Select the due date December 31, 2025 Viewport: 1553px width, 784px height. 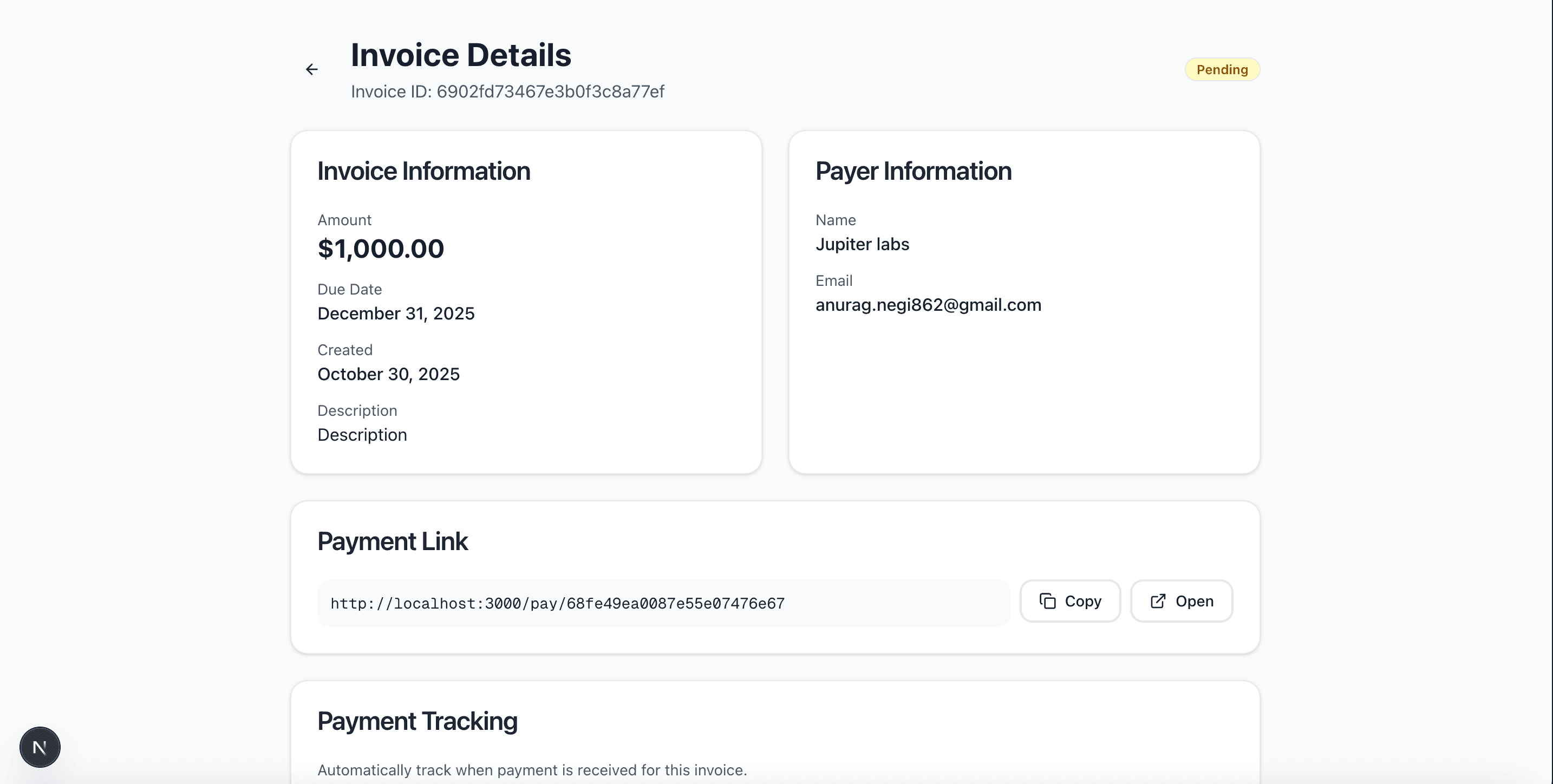tap(396, 313)
